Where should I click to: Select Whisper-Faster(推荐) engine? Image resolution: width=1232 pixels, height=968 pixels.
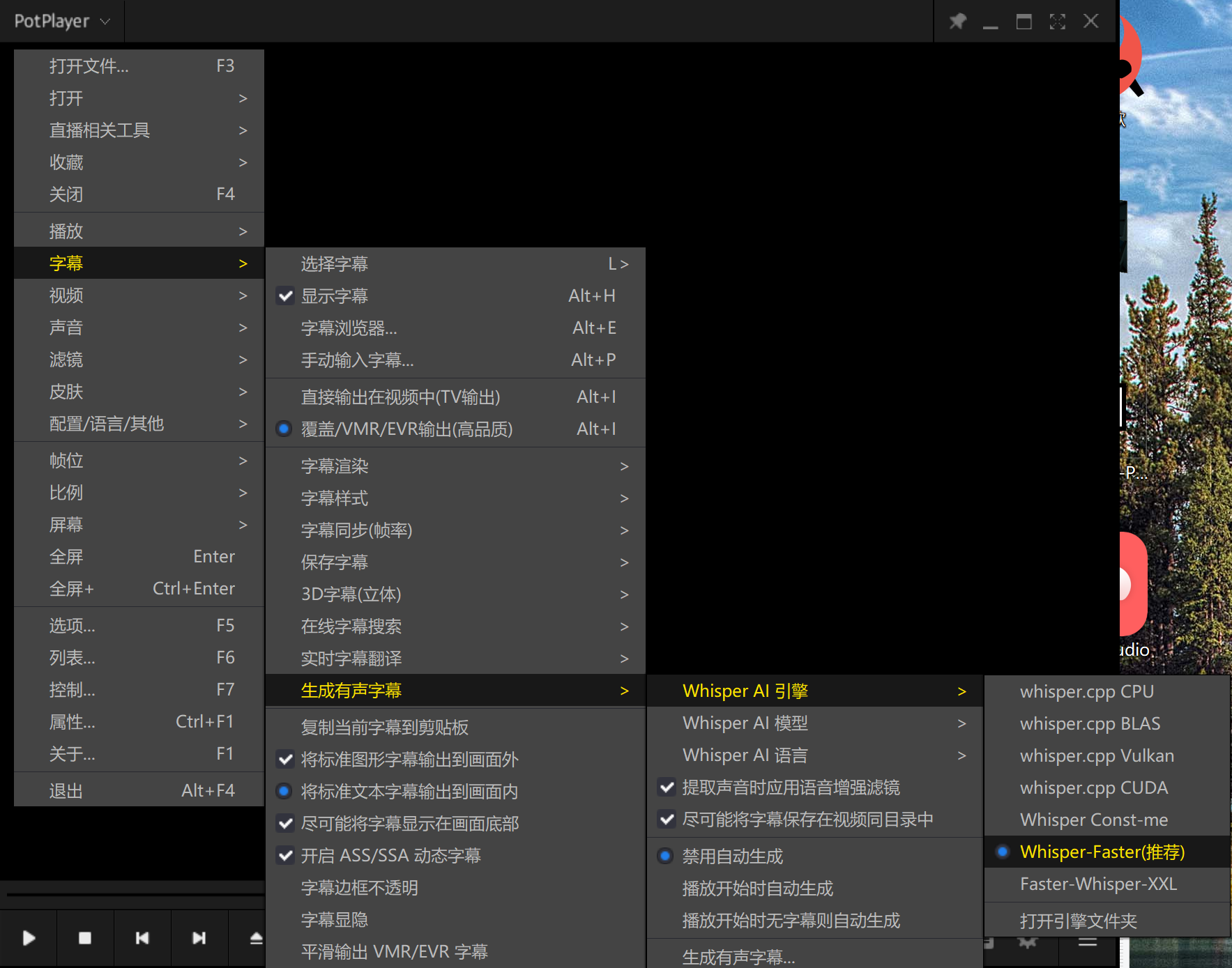(1107, 852)
